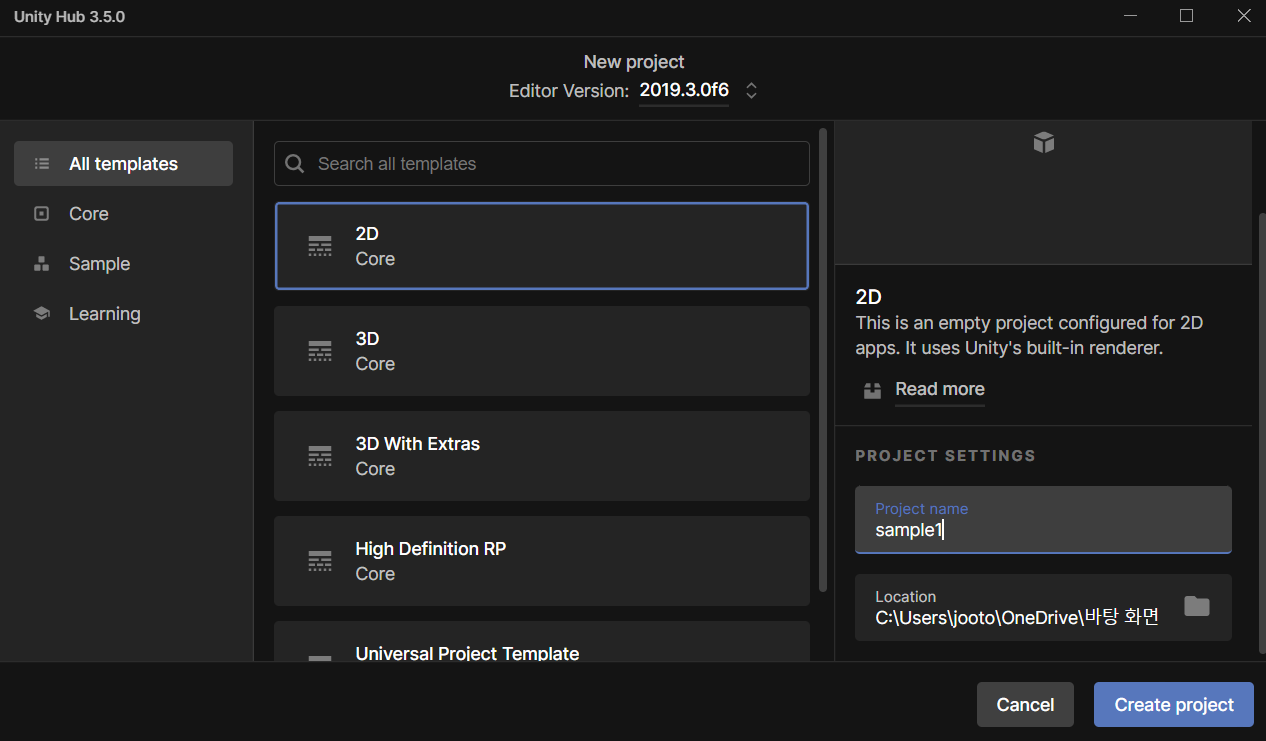
Task: Select the All templates category
Action: coord(123,164)
